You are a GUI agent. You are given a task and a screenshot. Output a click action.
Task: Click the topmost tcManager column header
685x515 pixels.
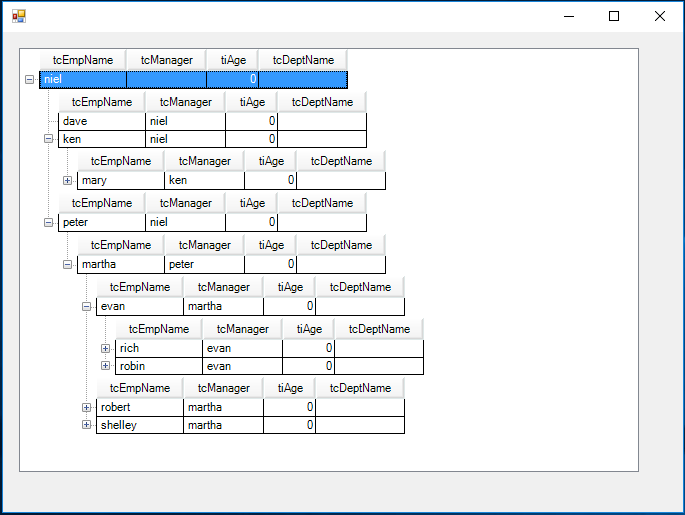(166, 60)
